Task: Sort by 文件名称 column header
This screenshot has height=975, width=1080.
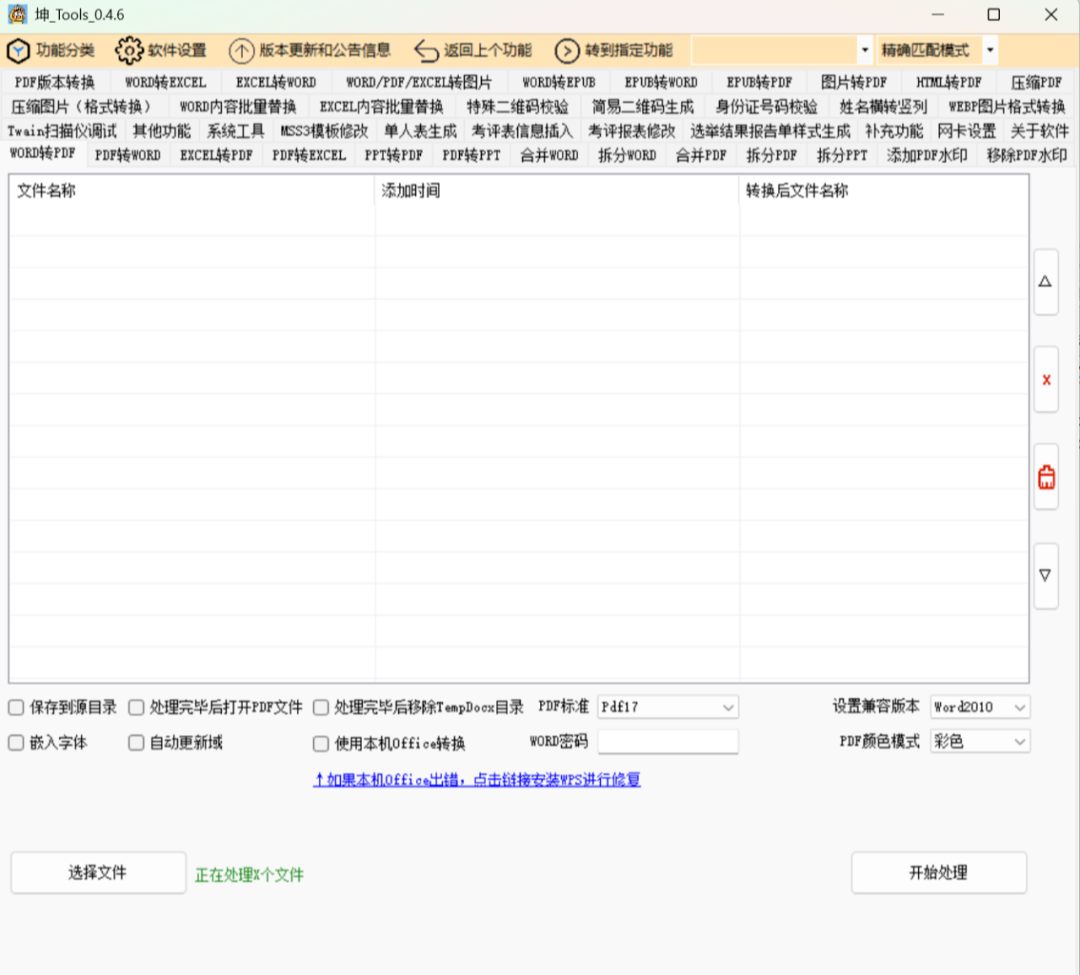Action: coord(192,191)
